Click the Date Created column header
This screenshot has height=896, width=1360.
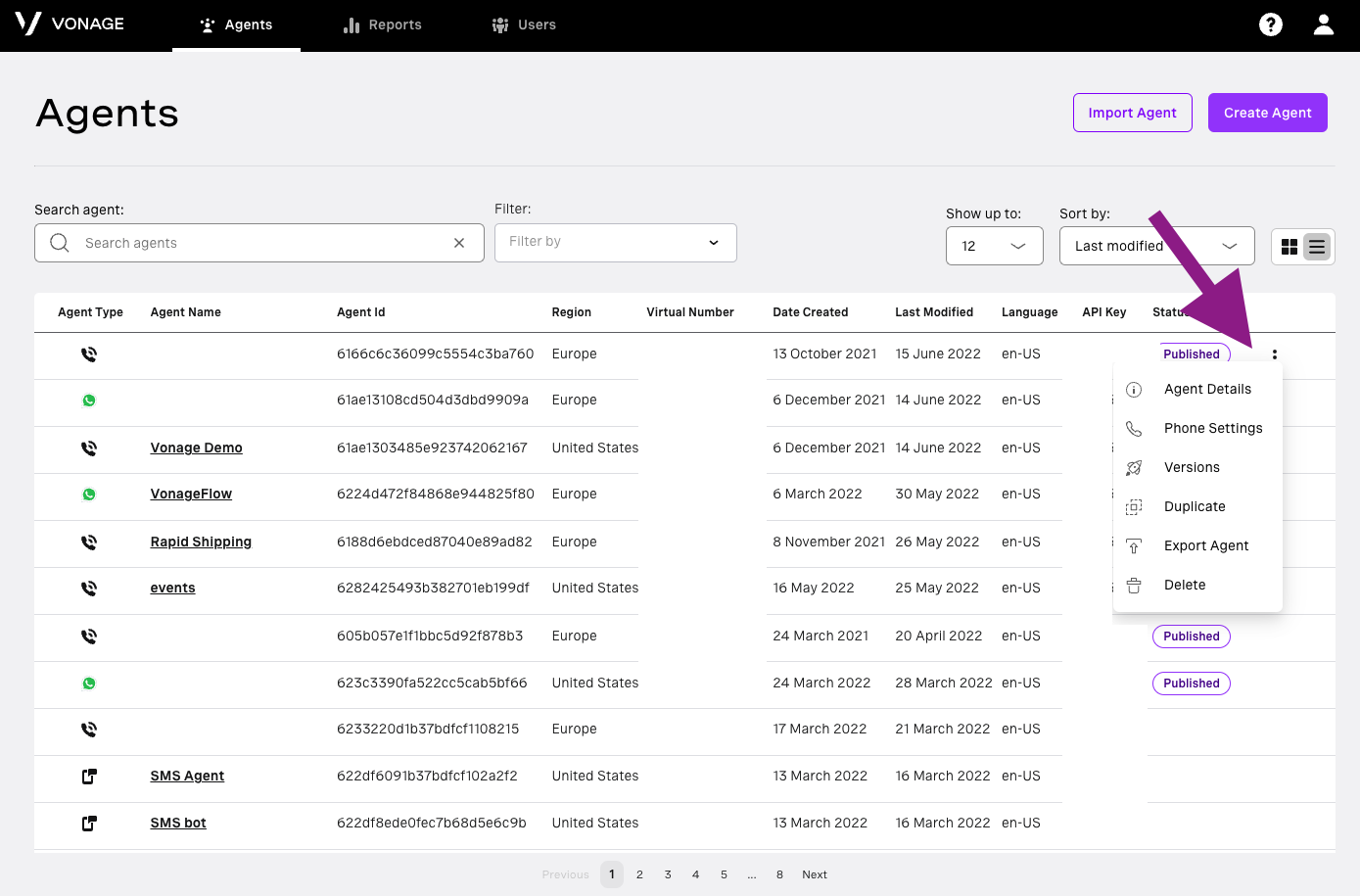click(811, 312)
